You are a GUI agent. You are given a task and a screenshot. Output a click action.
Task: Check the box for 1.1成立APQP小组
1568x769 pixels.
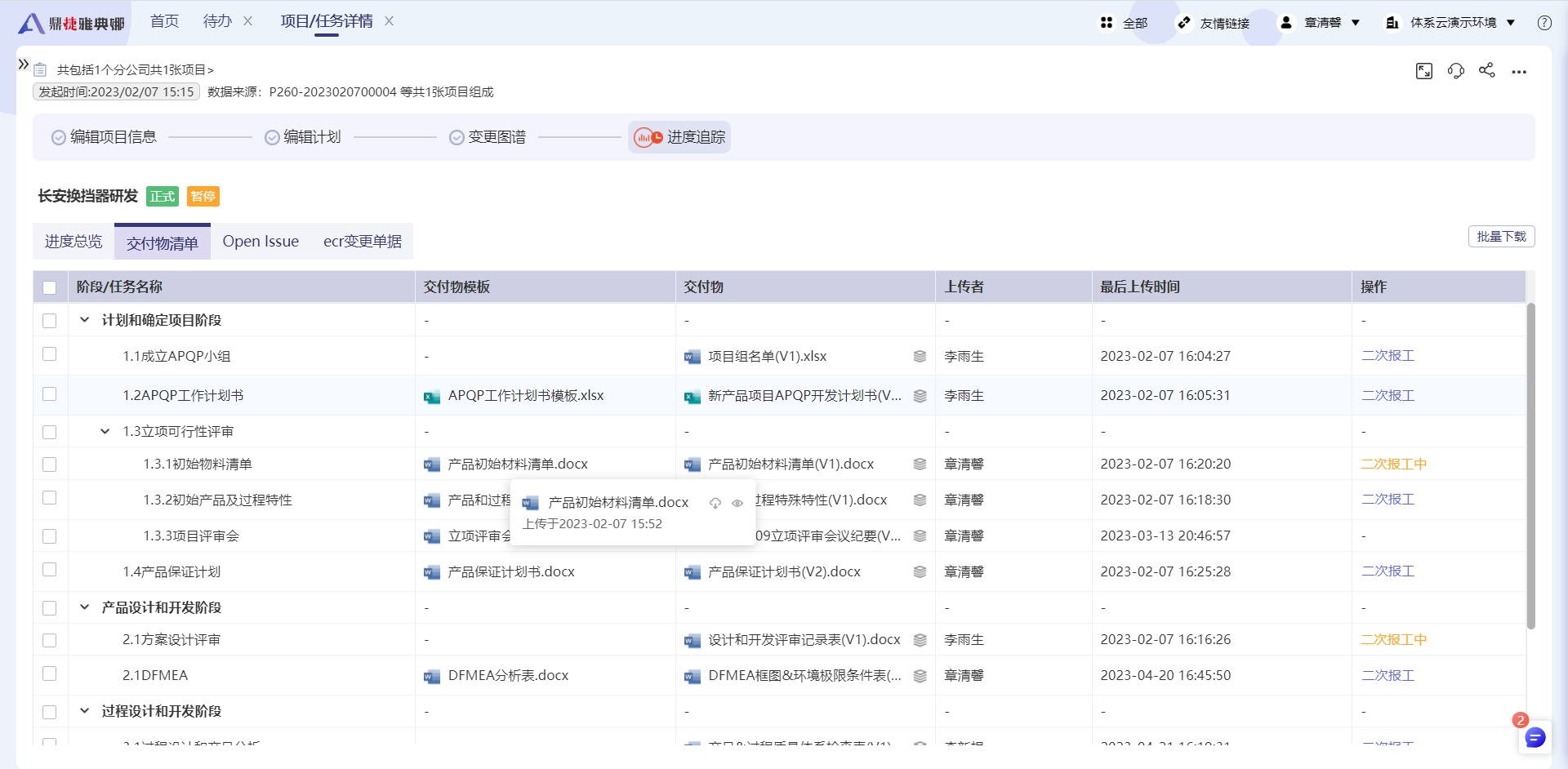[x=50, y=354]
